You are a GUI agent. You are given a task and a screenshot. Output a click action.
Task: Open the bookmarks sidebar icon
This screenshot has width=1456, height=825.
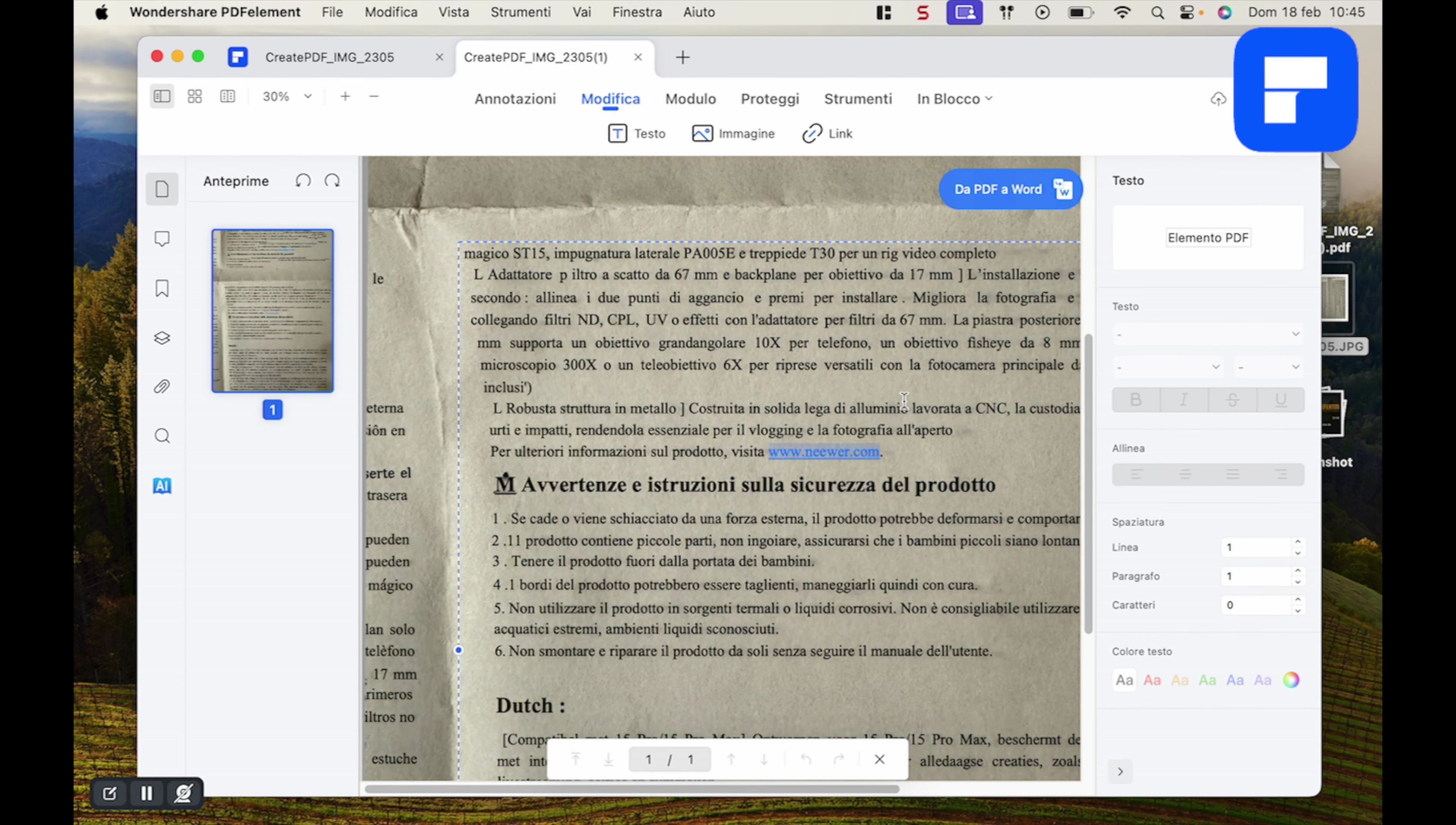coord(162,289)
